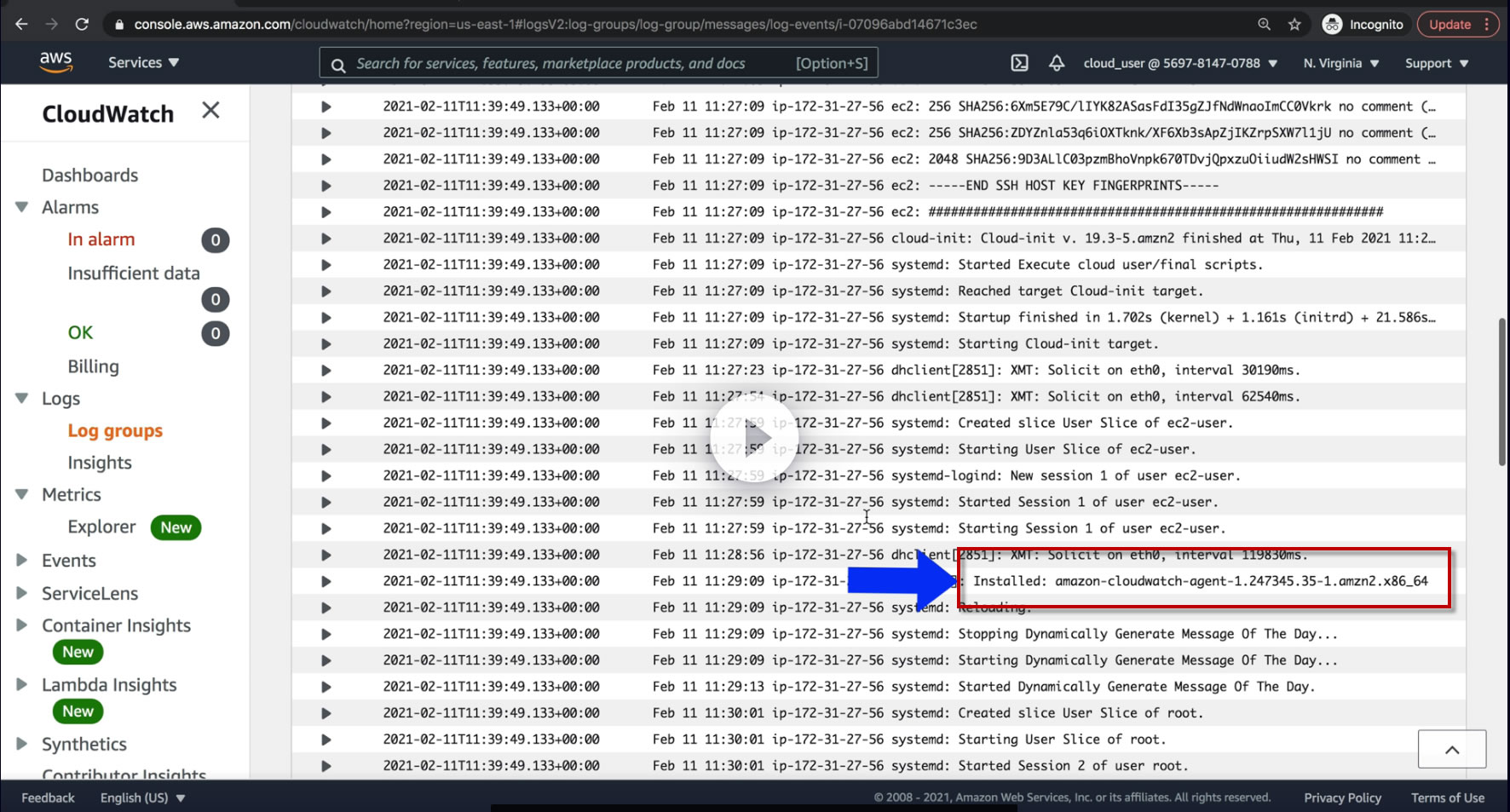Open Metrics Explorer in sidebar
This screenshot has height=812, width=1510.
click(x=101, y=527)
